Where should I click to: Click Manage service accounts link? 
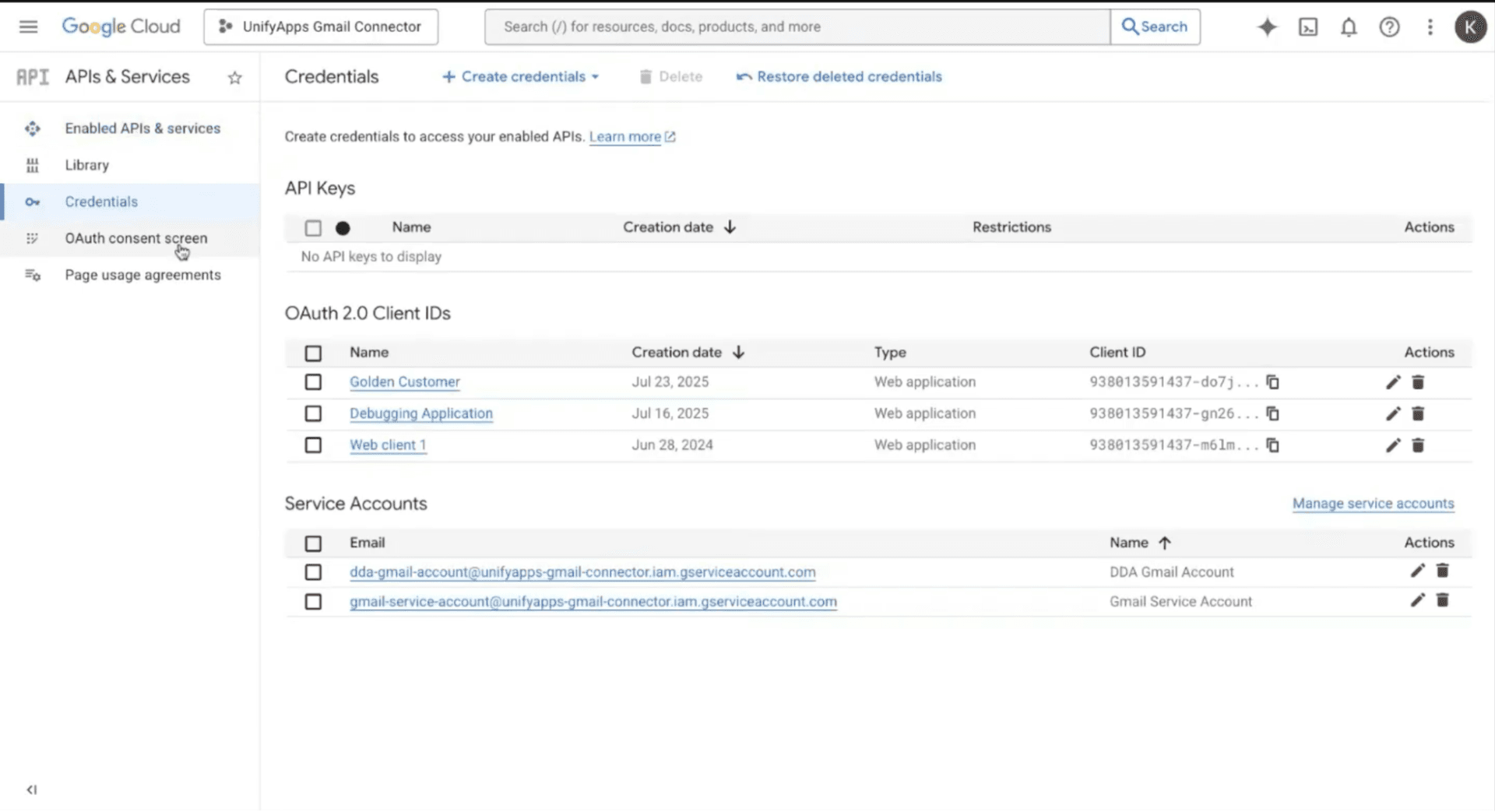coord(1373,504)
